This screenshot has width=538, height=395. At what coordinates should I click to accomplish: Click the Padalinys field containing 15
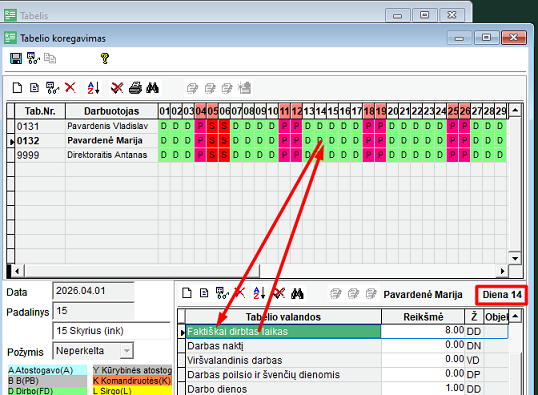[93, 311]
